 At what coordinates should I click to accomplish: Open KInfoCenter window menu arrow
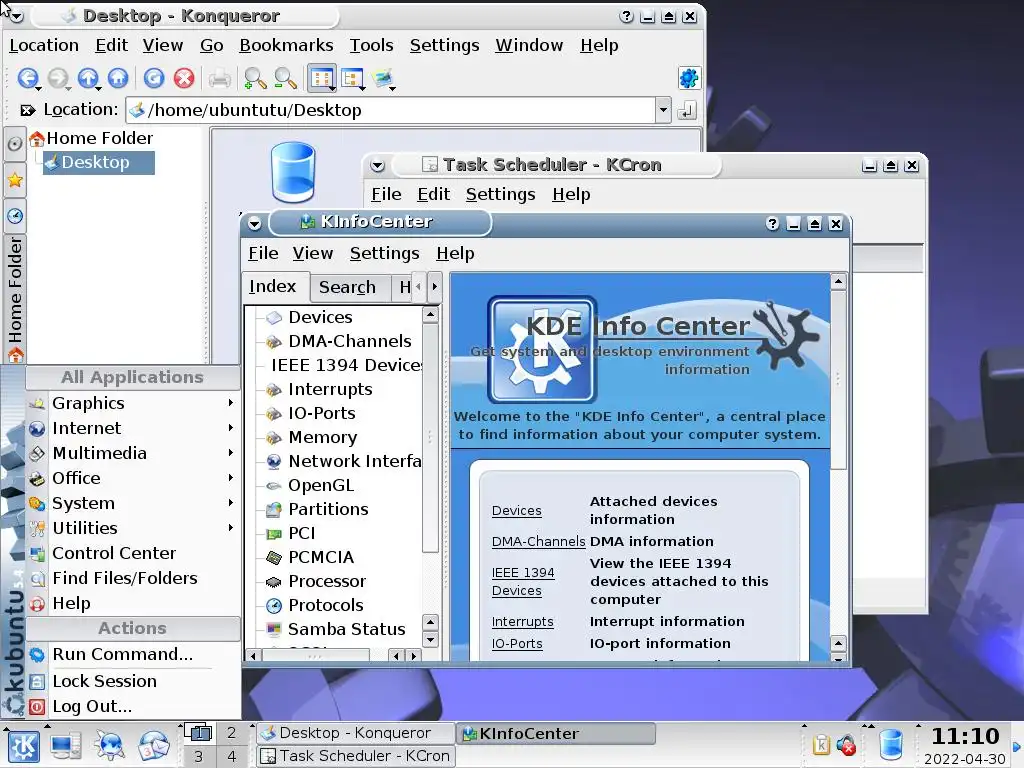pyautogui.click(x=255, y=224)
